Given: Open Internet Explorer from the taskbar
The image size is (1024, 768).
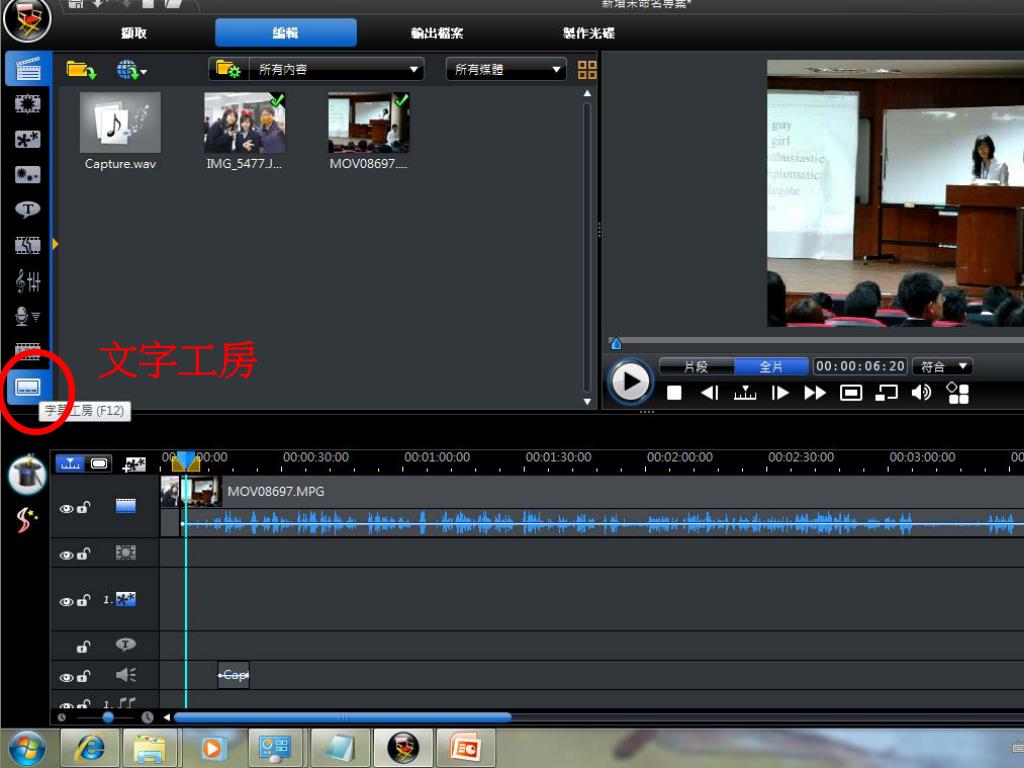Looking at the screenshot, I should (x=89, y=748).
